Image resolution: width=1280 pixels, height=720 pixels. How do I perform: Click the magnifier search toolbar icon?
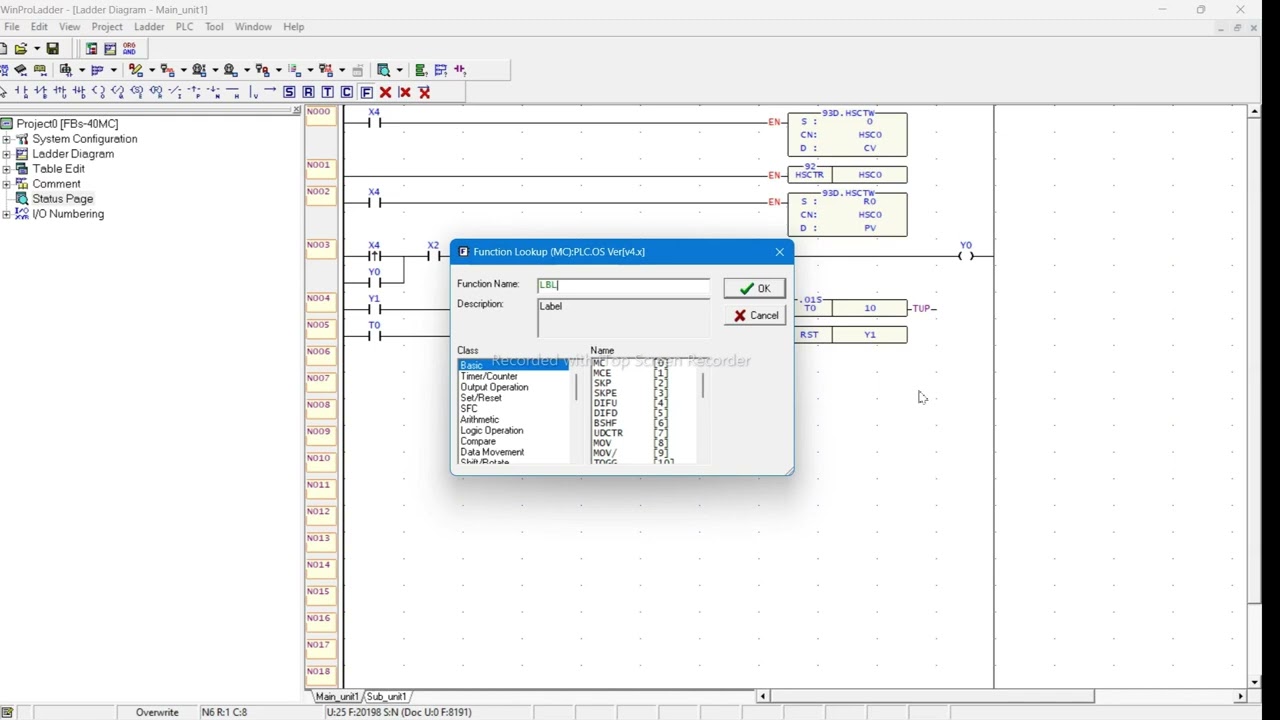click(x=383, y=70)
